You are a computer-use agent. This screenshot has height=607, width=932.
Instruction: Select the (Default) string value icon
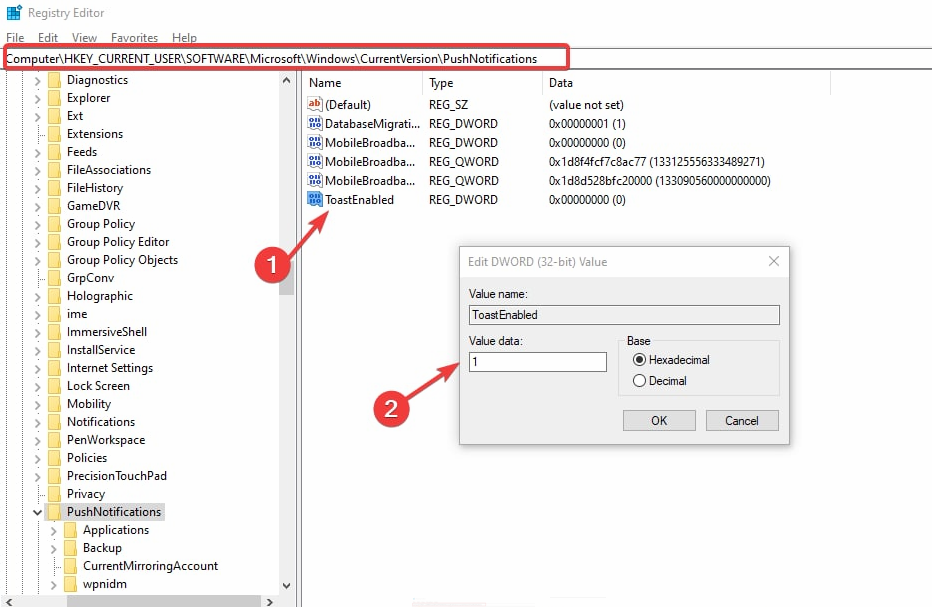click(314, 104)
